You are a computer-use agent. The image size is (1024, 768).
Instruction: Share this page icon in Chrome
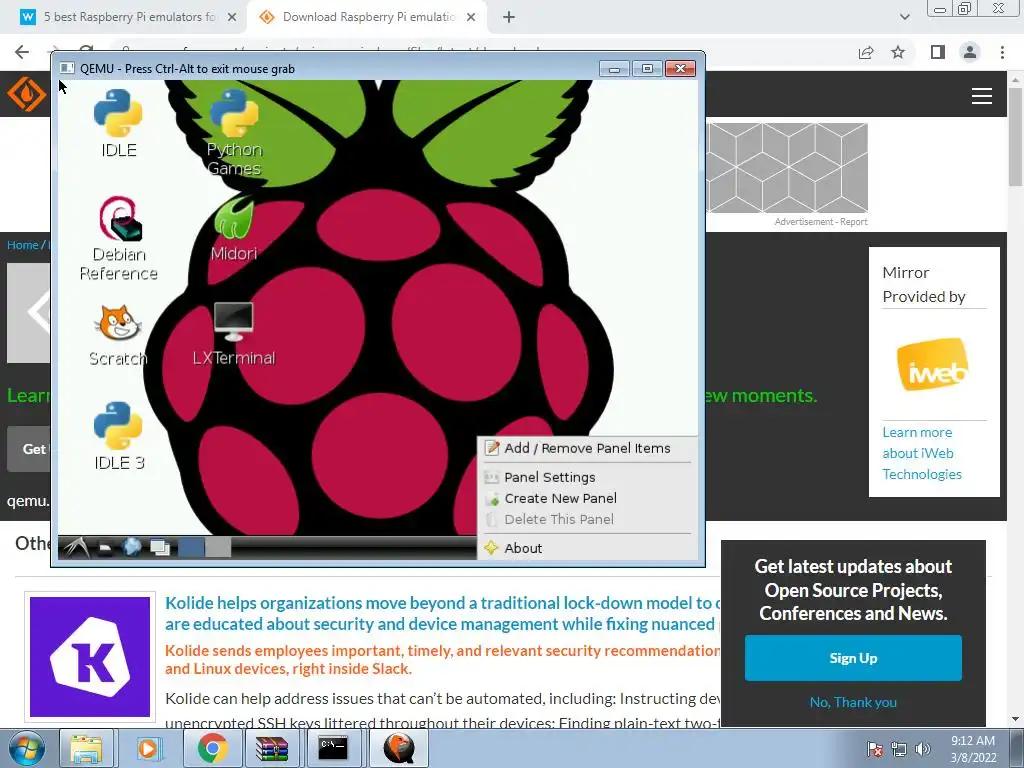[x=866, y=52]
